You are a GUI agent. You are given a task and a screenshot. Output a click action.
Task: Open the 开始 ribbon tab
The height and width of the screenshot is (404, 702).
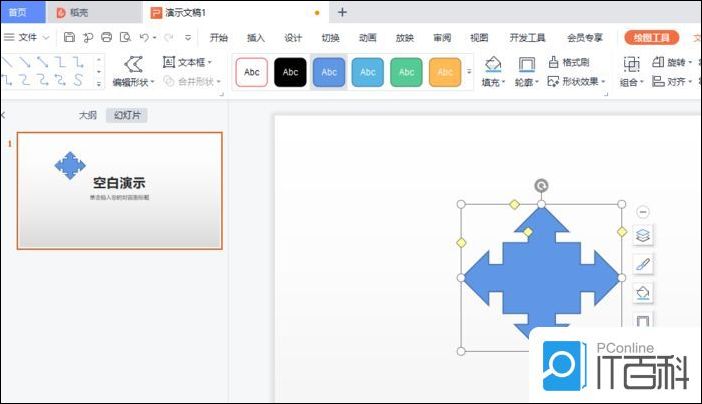pyautogui.click(x=218, y=38)
